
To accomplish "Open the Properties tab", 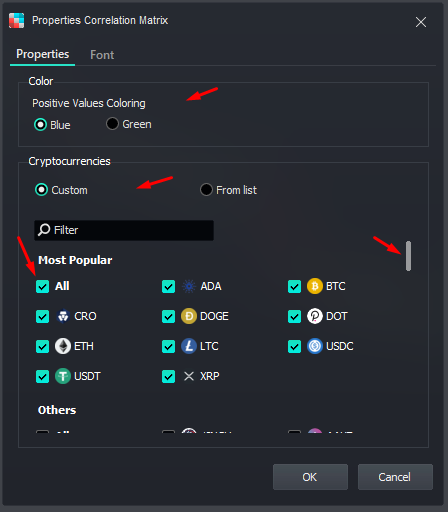I will click(43, 54).
